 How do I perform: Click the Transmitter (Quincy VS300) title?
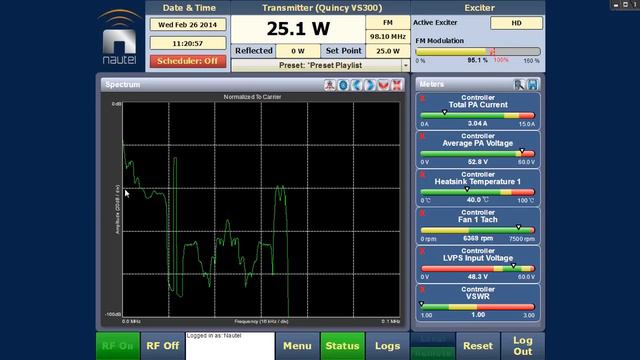tap(322, 8)
